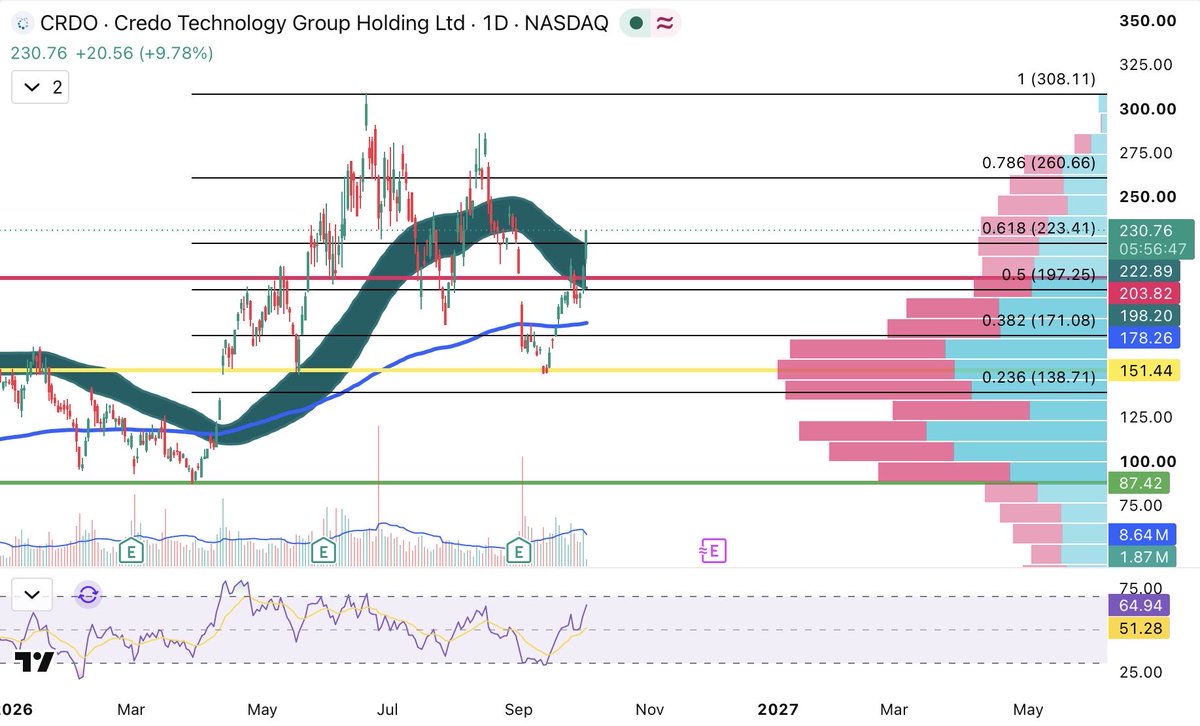Select the red 203.82 price label
The image size is (1200, 726).
click(x=1145, y=293)
